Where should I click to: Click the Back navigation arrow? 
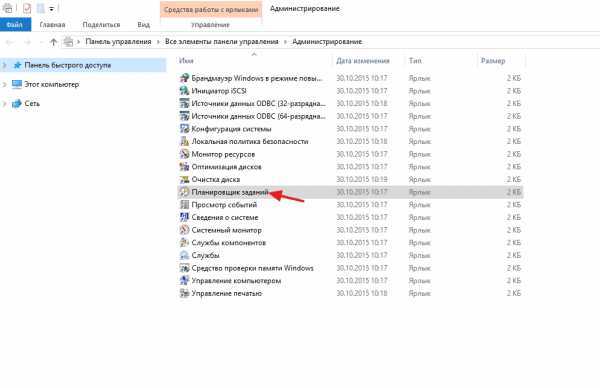[10, 42]
